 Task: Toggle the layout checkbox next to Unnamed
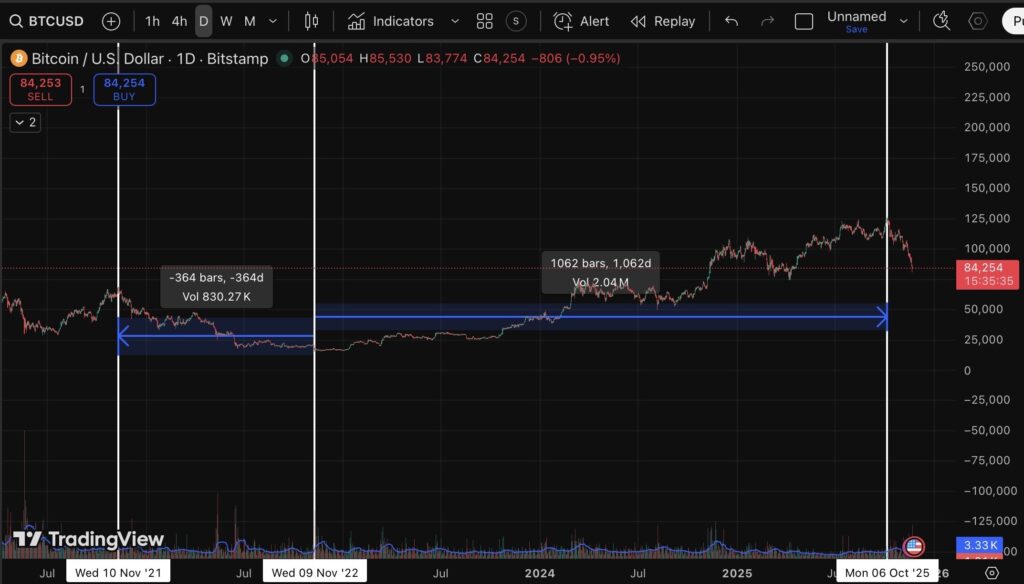[803, 20]
